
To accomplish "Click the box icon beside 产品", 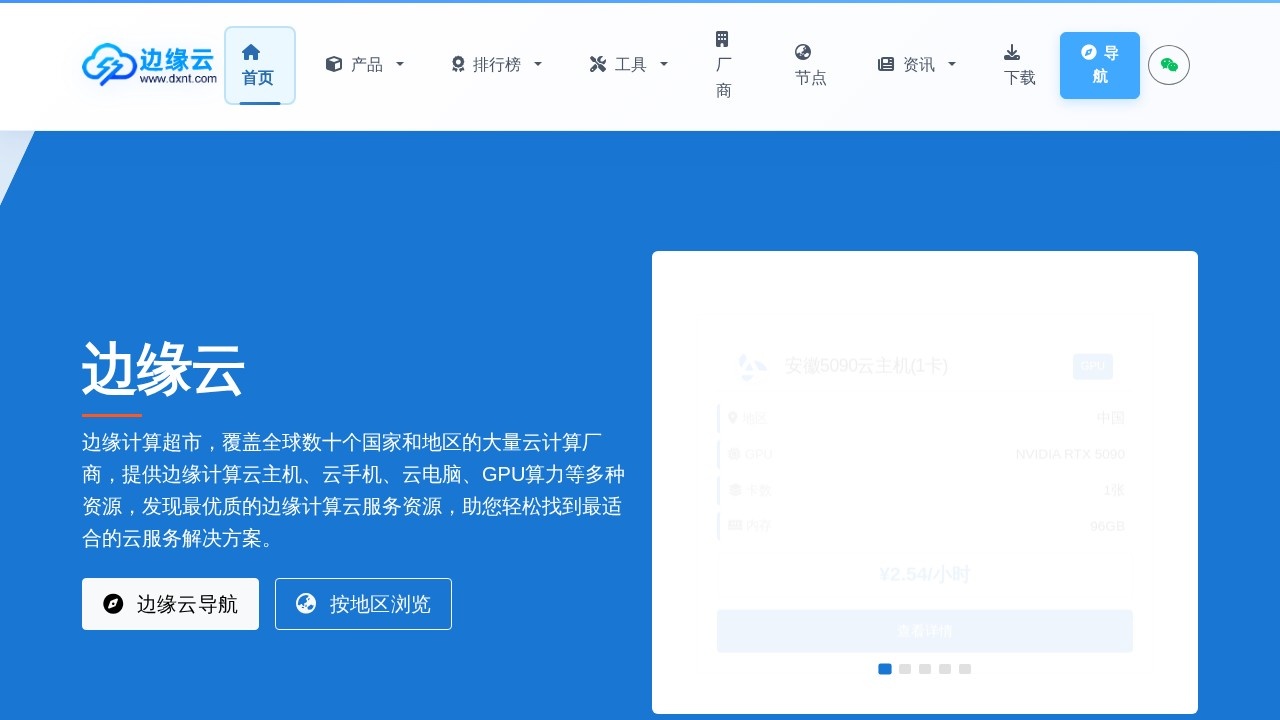I will 333,64.
